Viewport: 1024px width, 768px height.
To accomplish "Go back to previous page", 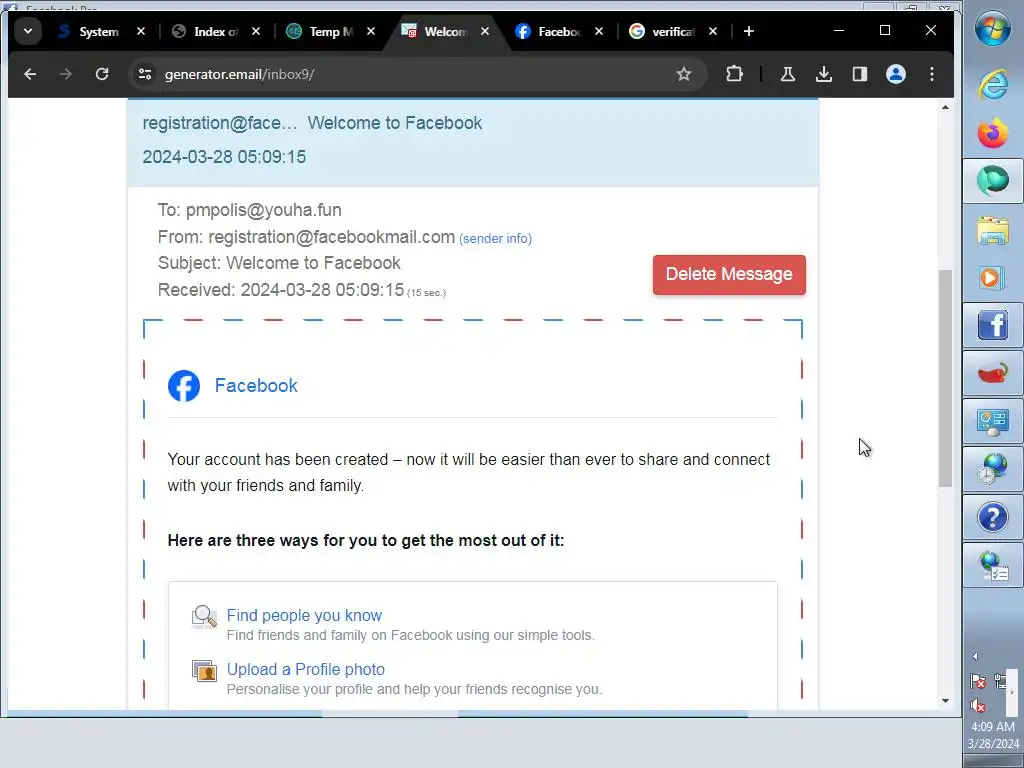I will (30, 74).
